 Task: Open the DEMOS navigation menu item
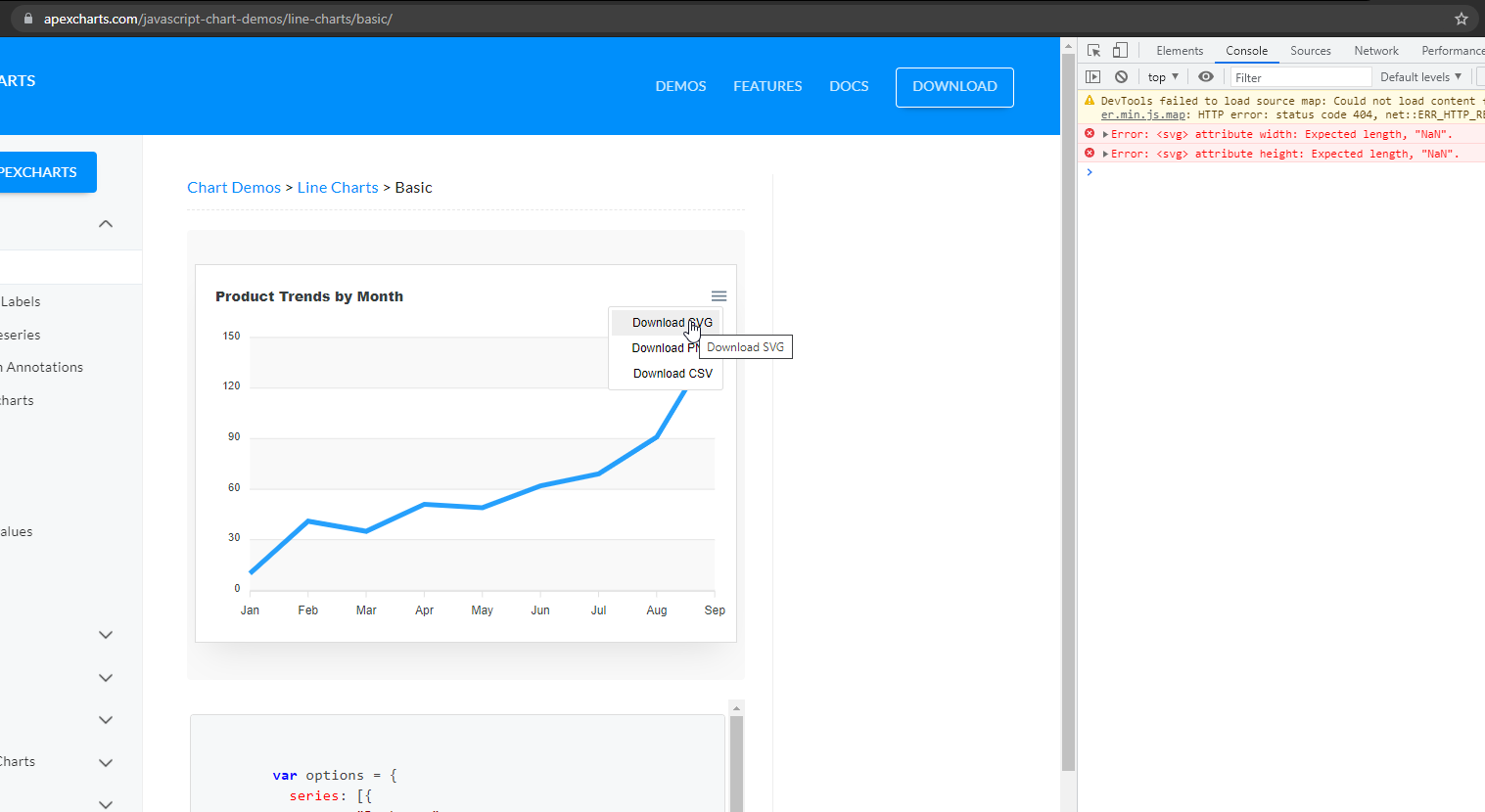point(680,86)
